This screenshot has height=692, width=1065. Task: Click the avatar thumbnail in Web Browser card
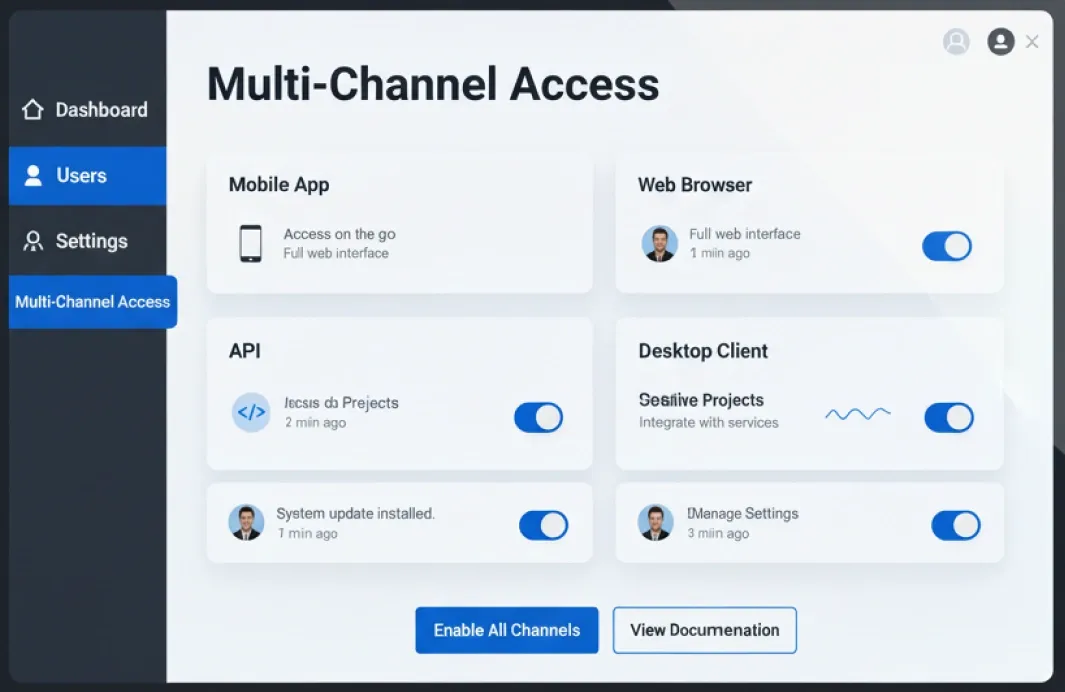point(659,243)
